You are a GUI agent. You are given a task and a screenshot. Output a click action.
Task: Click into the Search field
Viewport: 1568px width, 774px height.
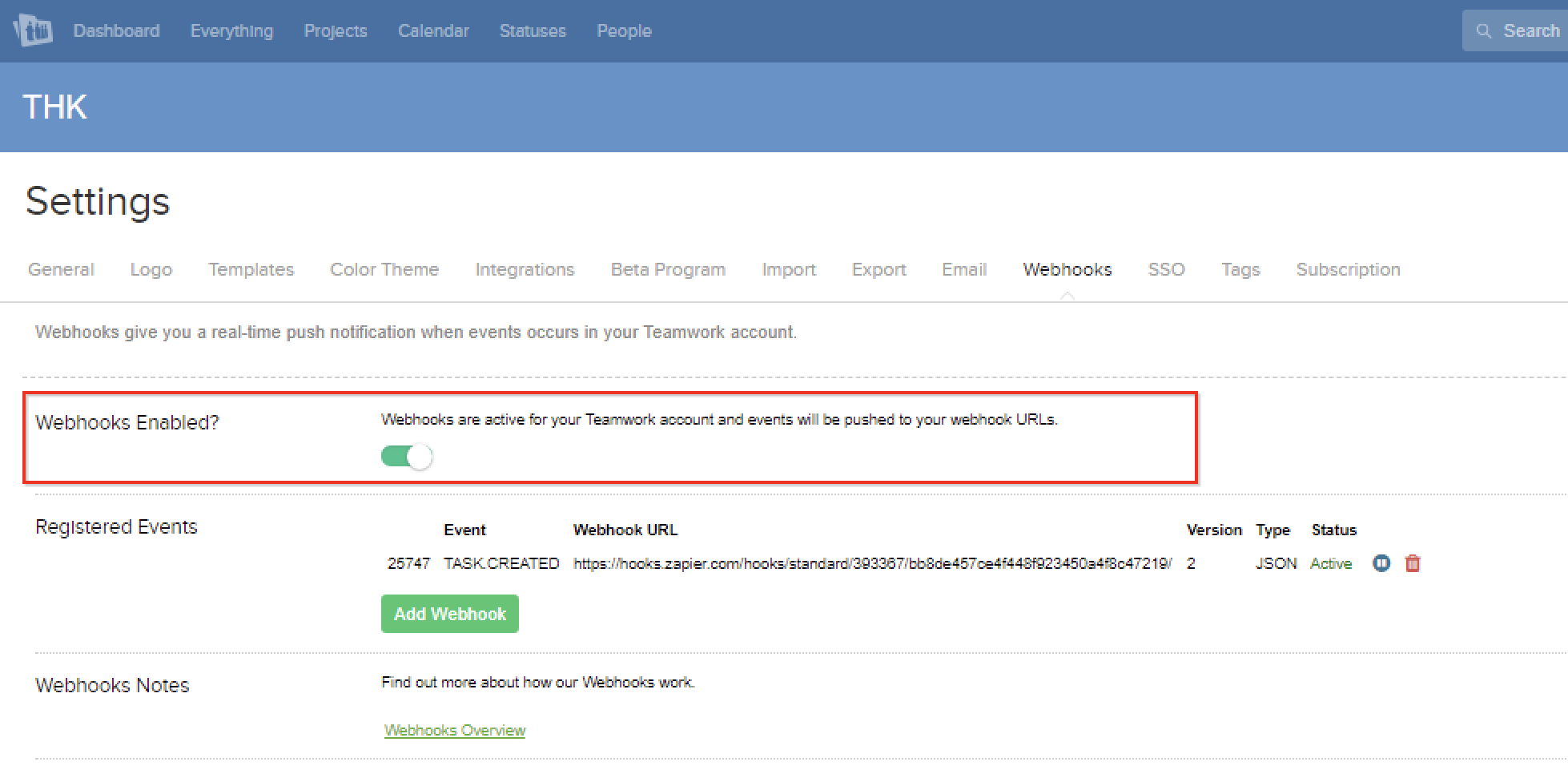[x=1515, y=31]
